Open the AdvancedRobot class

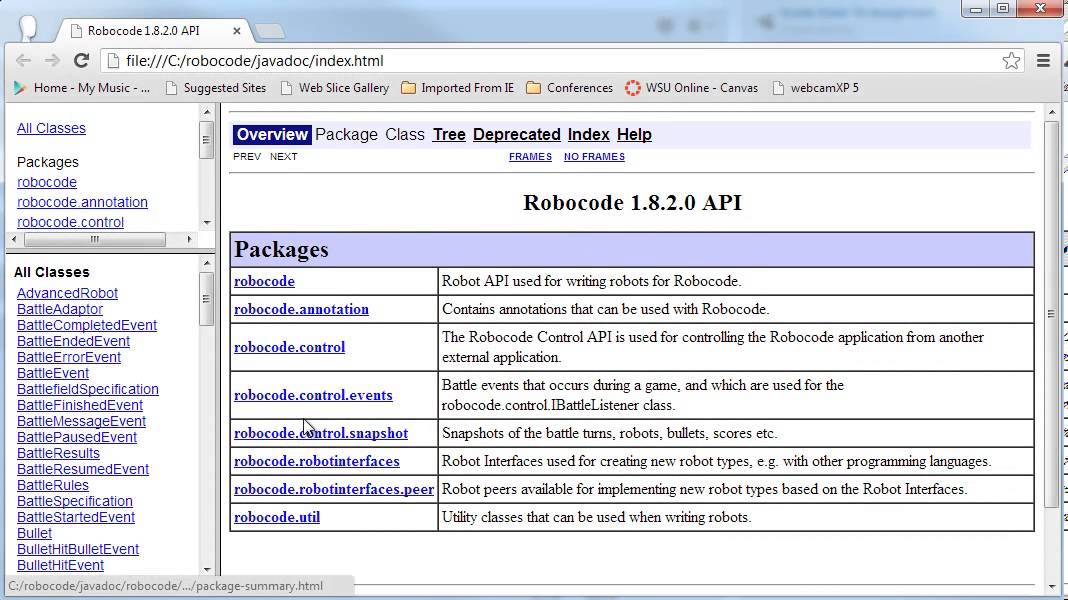[x=67, y=293]
